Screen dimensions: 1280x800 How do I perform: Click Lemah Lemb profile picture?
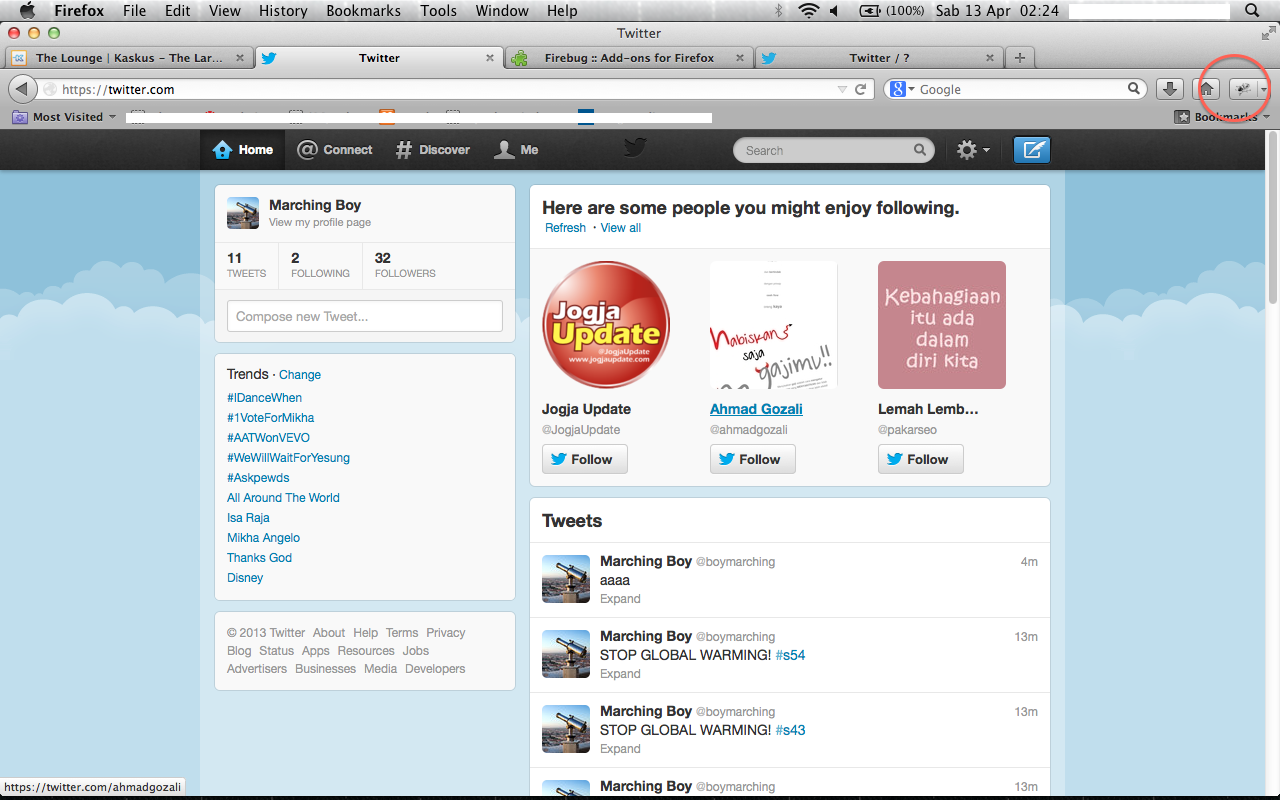pyautogui.click(x=942, y=325)
